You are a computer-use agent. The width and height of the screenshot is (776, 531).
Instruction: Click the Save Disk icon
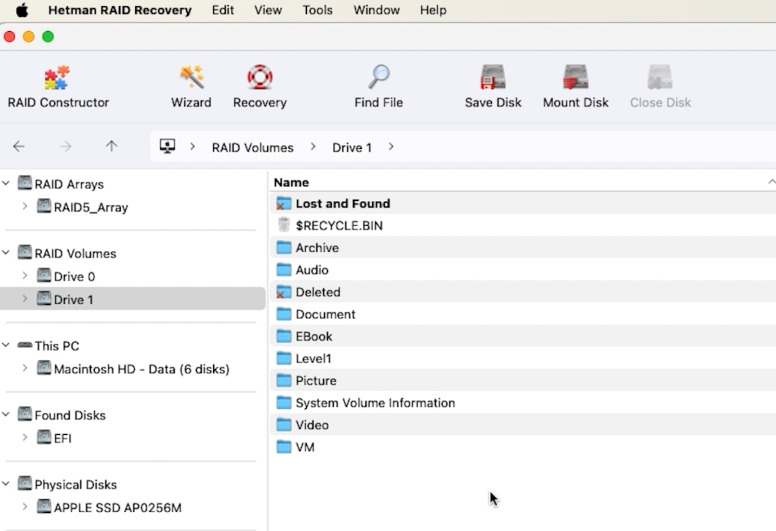pos(493,77)
